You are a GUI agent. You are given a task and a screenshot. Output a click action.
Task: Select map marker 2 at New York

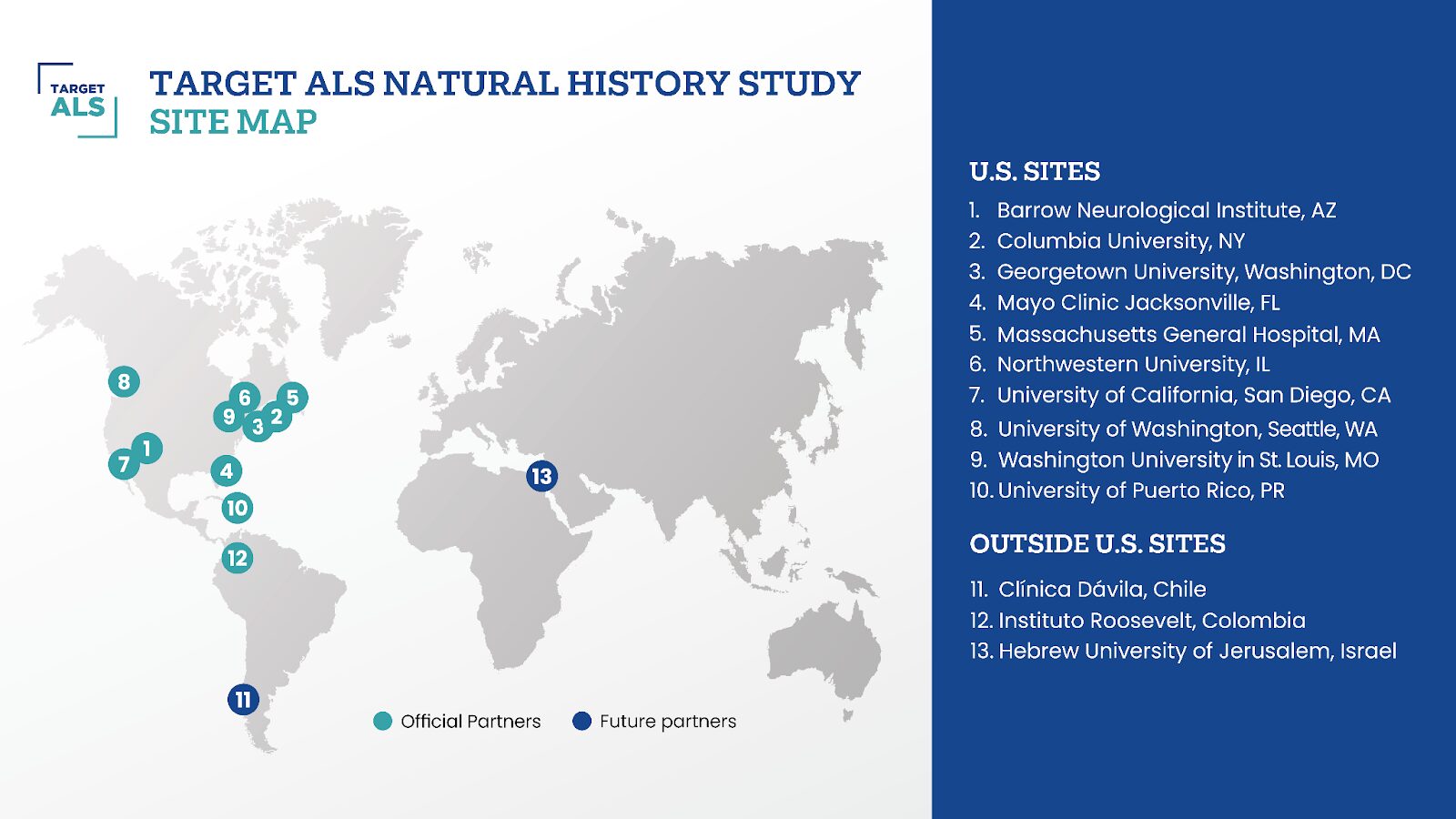pos(277,416)
